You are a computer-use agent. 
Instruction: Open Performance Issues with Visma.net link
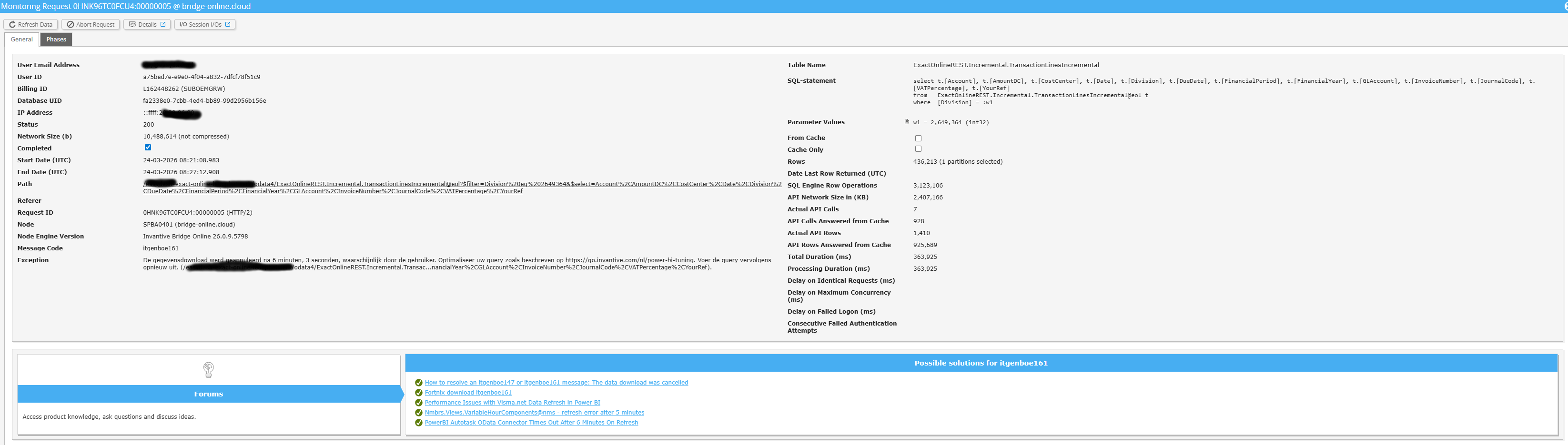point(512,403)
